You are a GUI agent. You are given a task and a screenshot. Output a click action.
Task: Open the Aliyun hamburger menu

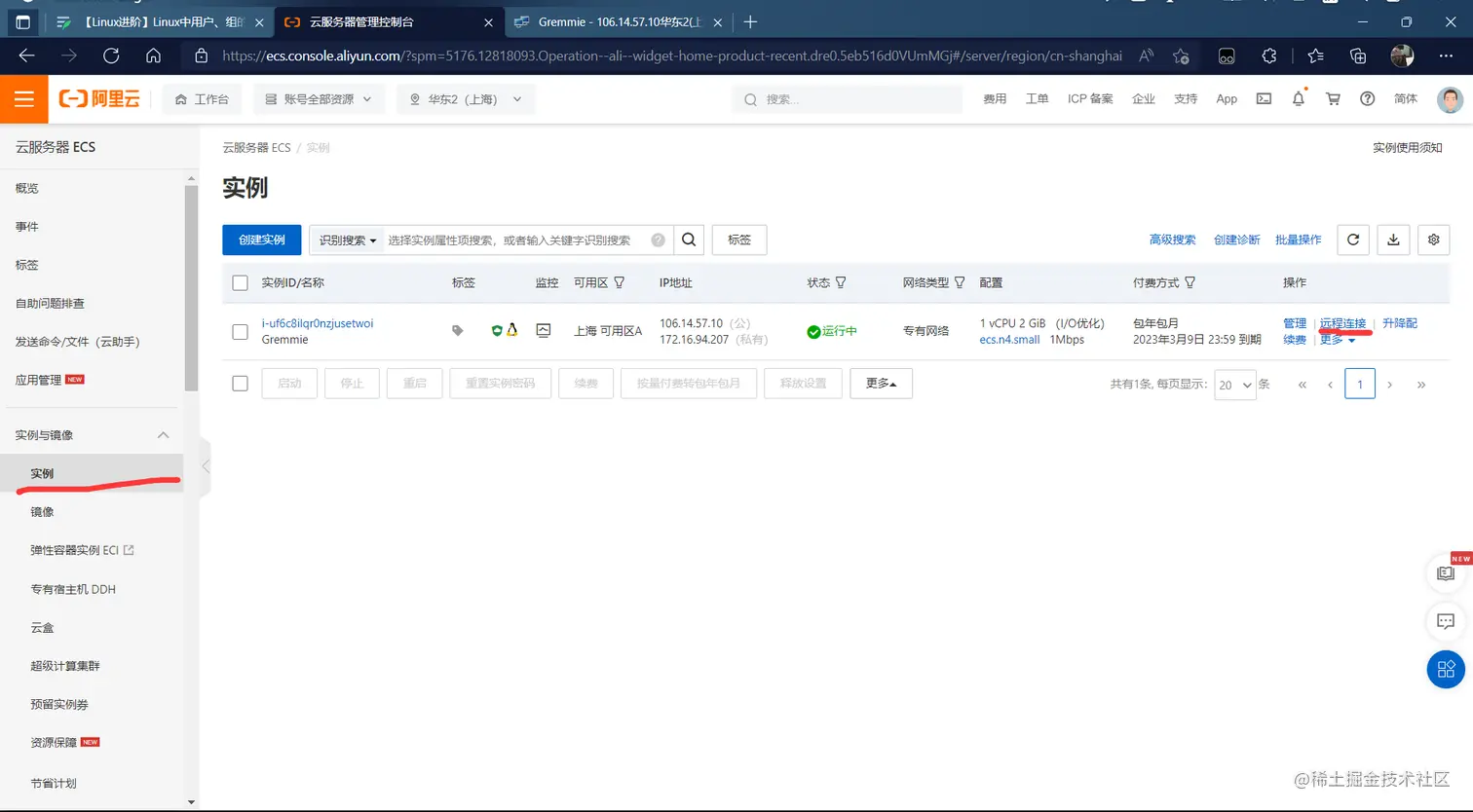click(x=24, y=99)
